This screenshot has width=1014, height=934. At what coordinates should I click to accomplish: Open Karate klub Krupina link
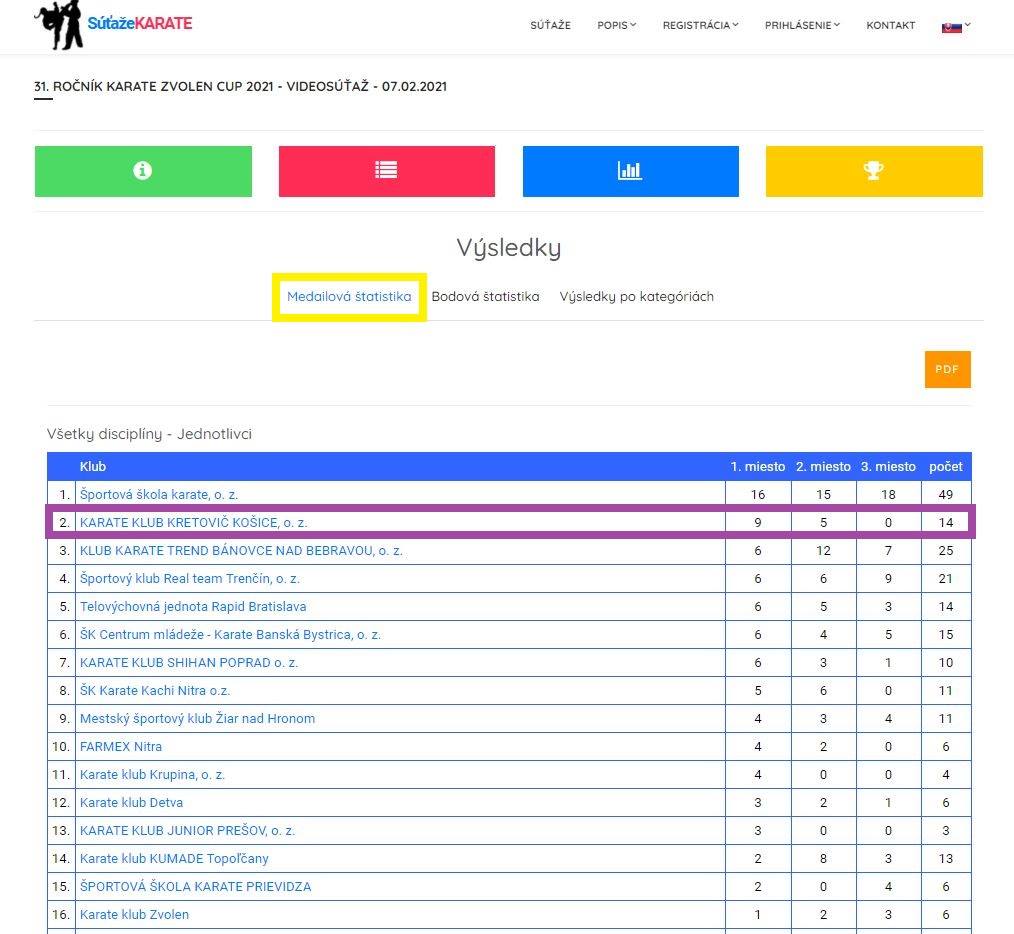click(152, 774)
